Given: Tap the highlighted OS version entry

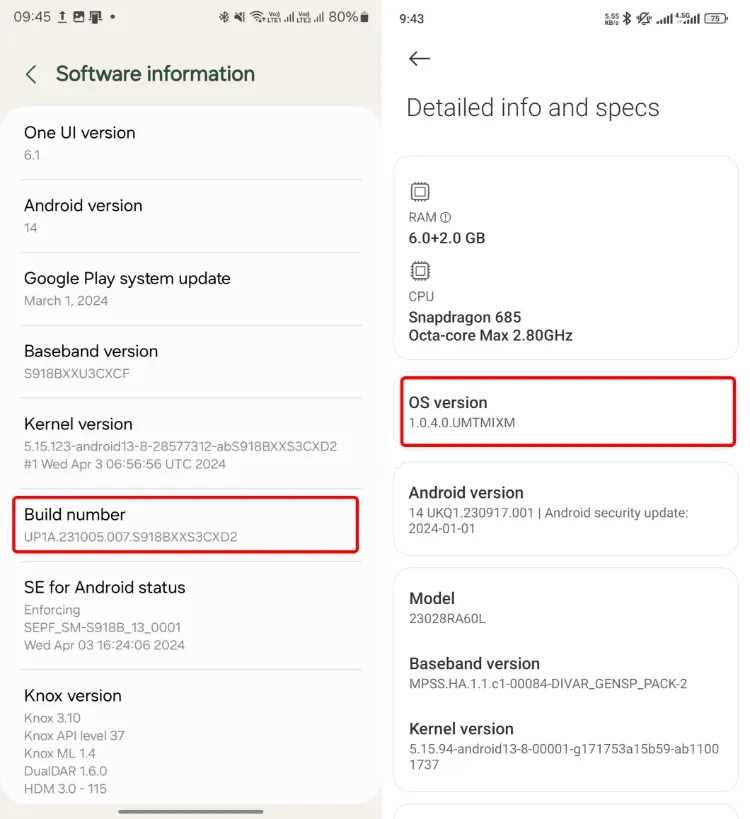Looking at the screenshot, I should [x=567, y=411].
